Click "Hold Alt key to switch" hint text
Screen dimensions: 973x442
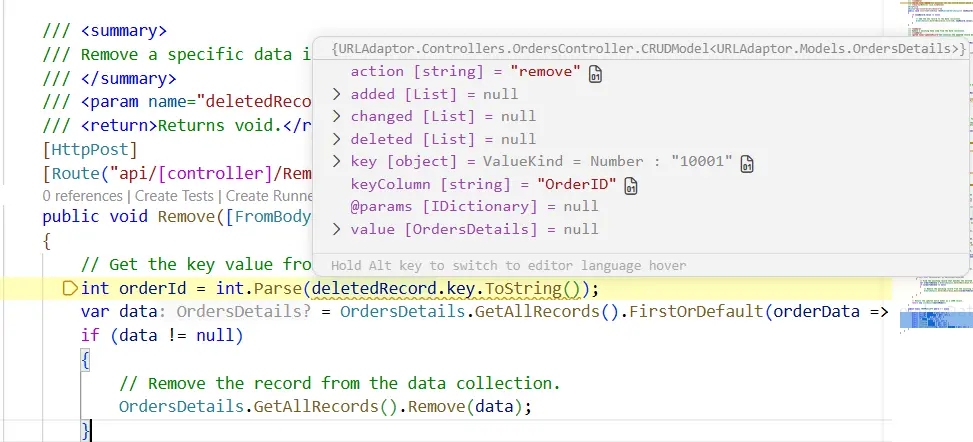(x=508, y=266)
